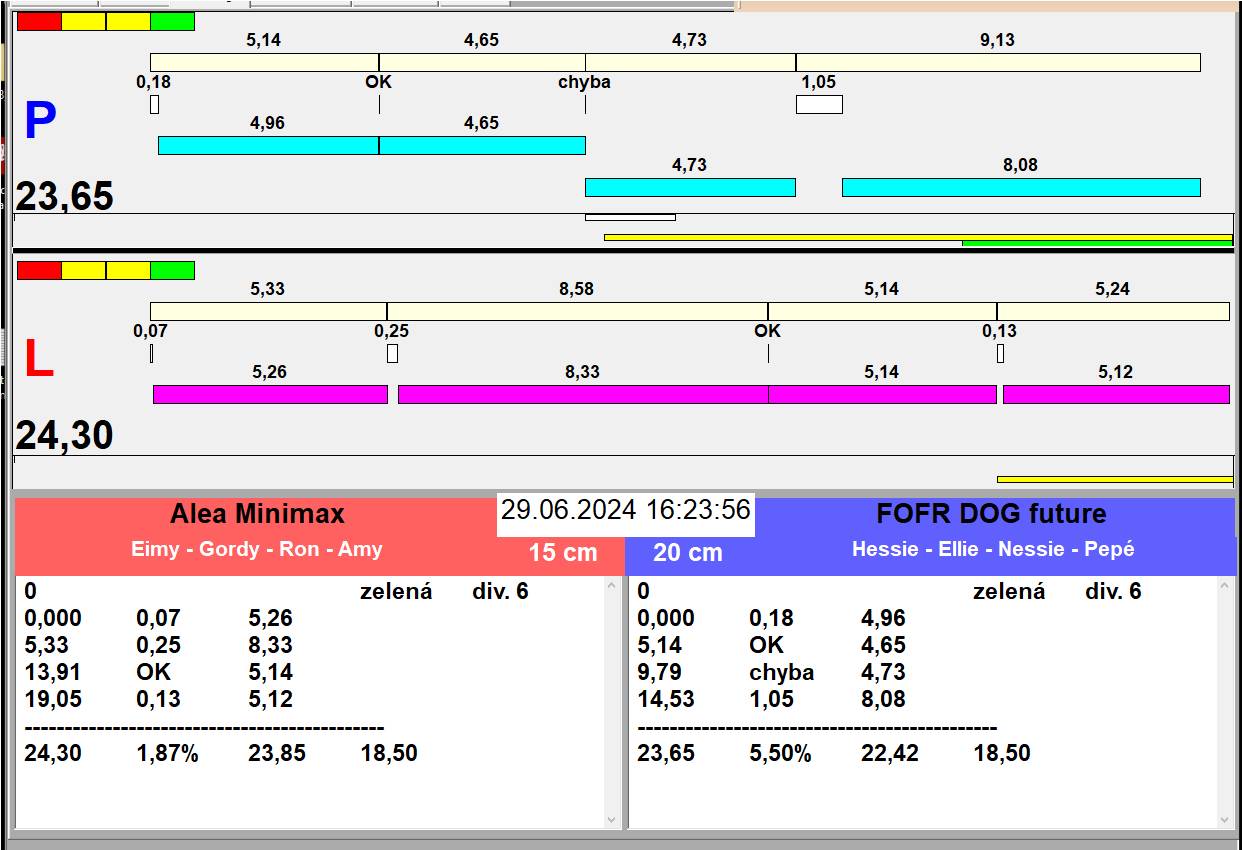
Task: Select the cream segment labeled 5,14 in P lane
Action: click(264, 62)
